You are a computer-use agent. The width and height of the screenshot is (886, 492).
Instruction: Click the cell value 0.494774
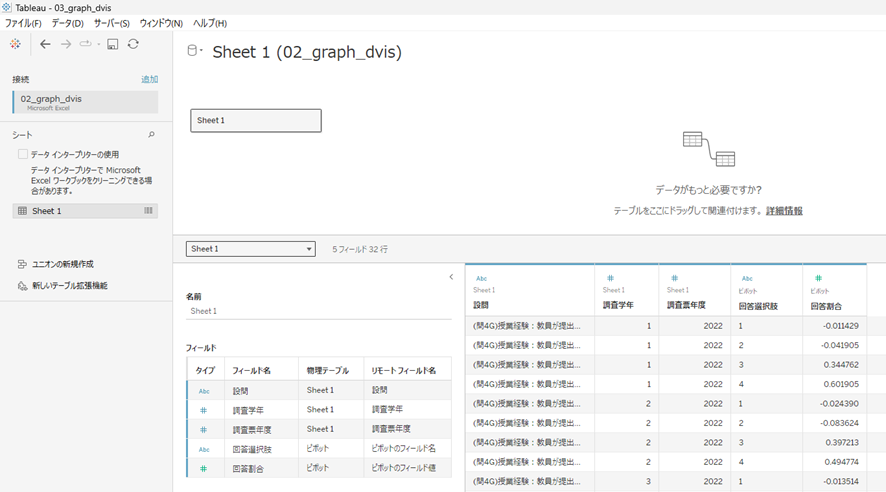tap(841, 462)
